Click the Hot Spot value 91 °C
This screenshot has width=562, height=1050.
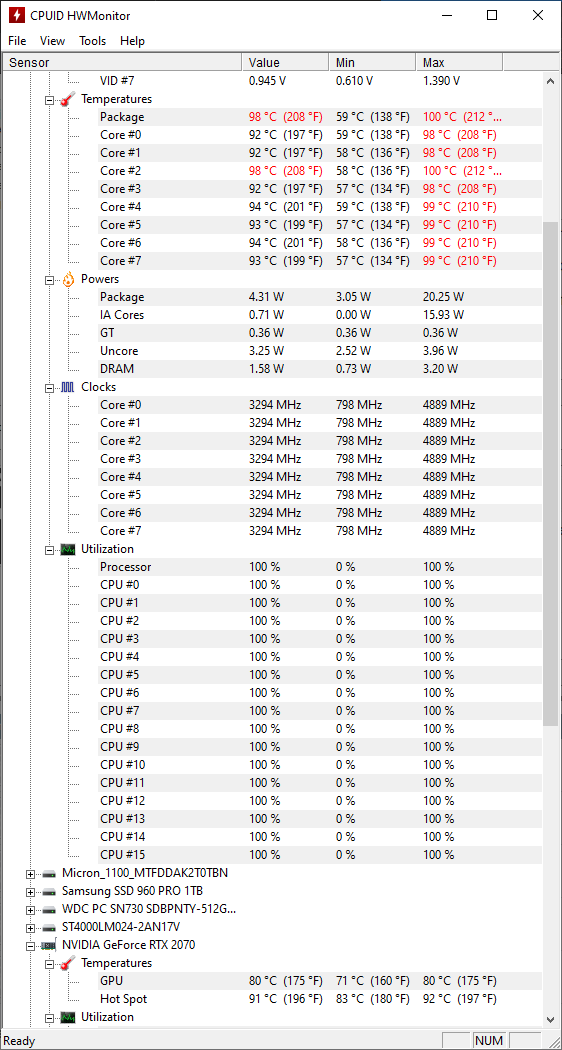[286, 1000]
